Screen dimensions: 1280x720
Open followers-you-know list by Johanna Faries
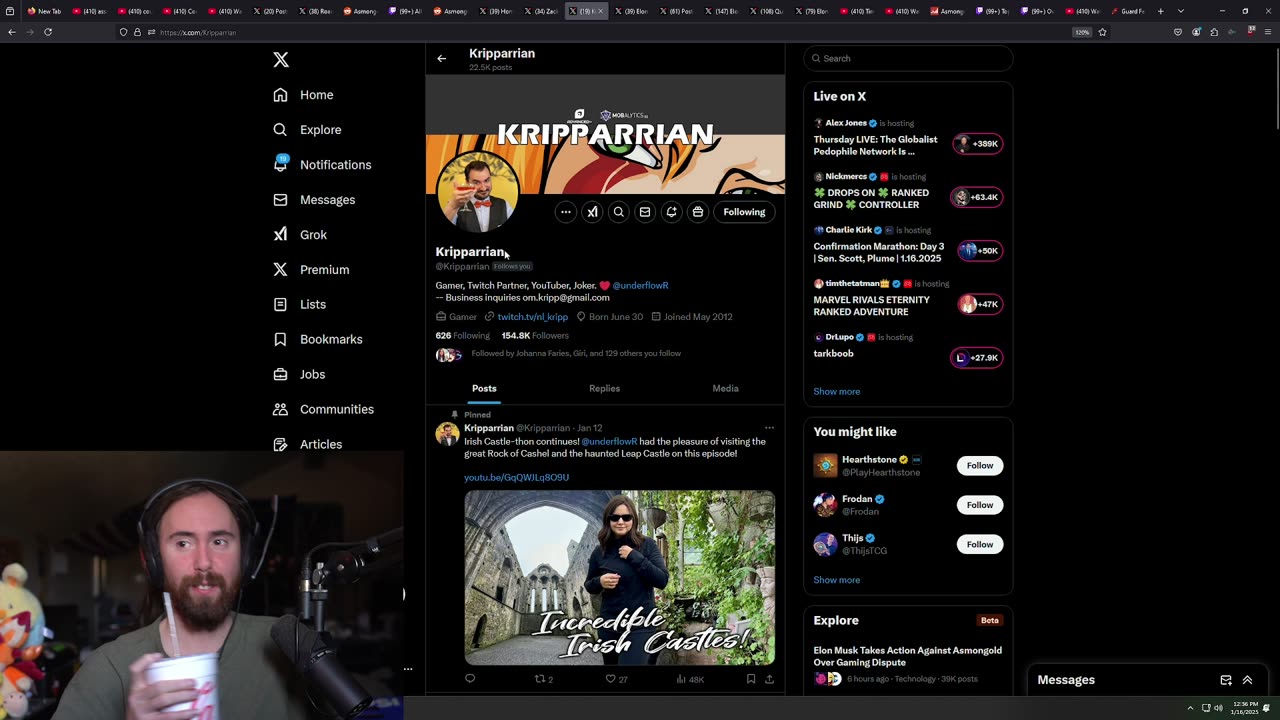tap(576, 354)
